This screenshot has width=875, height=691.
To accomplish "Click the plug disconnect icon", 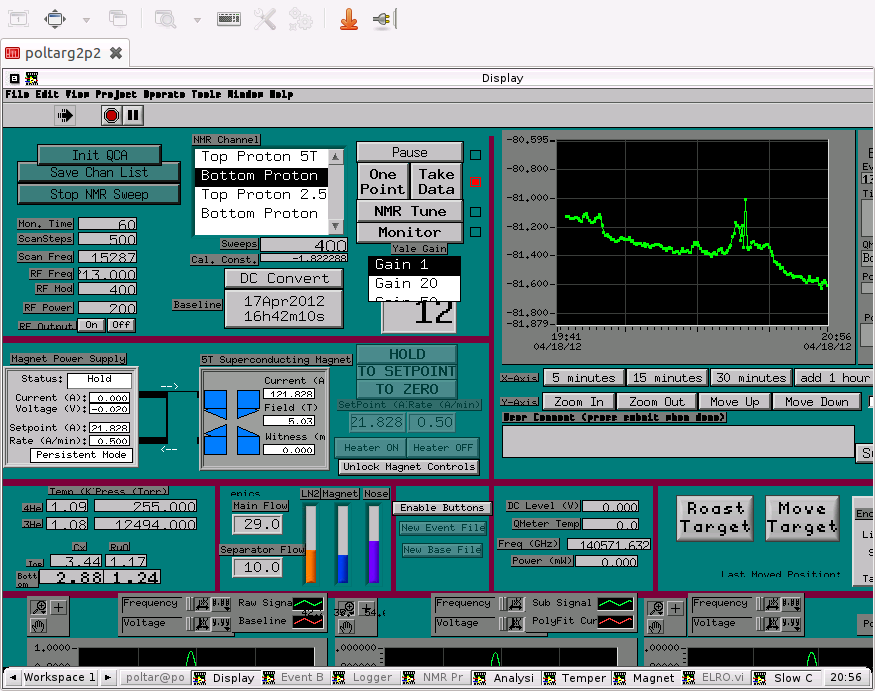I will [x=384, y=19].
